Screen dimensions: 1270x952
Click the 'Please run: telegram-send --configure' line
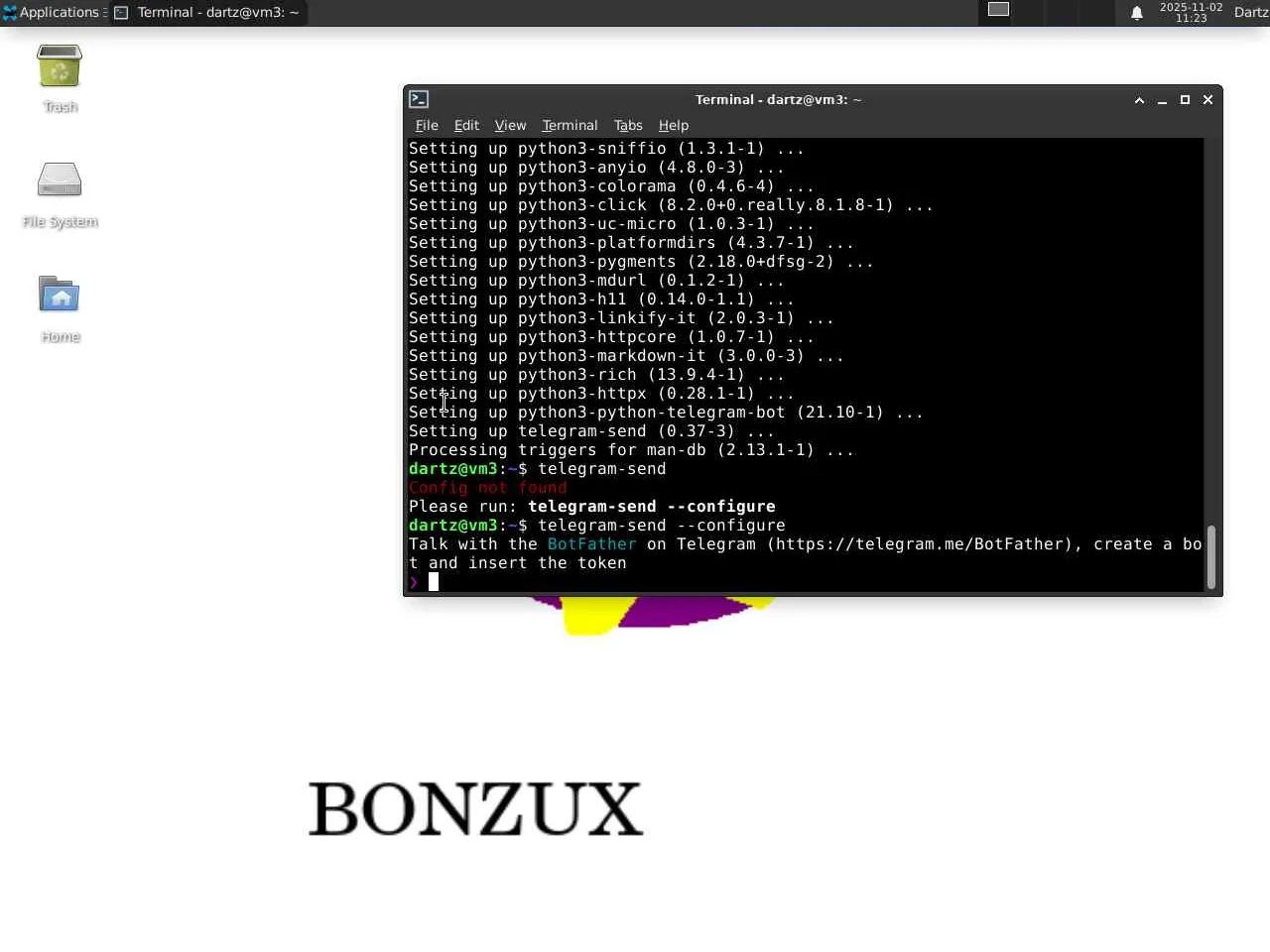tap(592, 507)
